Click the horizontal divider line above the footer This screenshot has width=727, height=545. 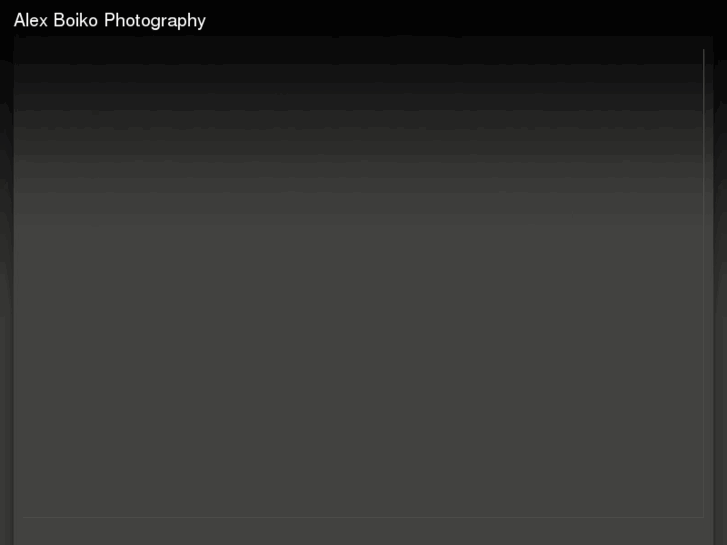tap(363, 517)
